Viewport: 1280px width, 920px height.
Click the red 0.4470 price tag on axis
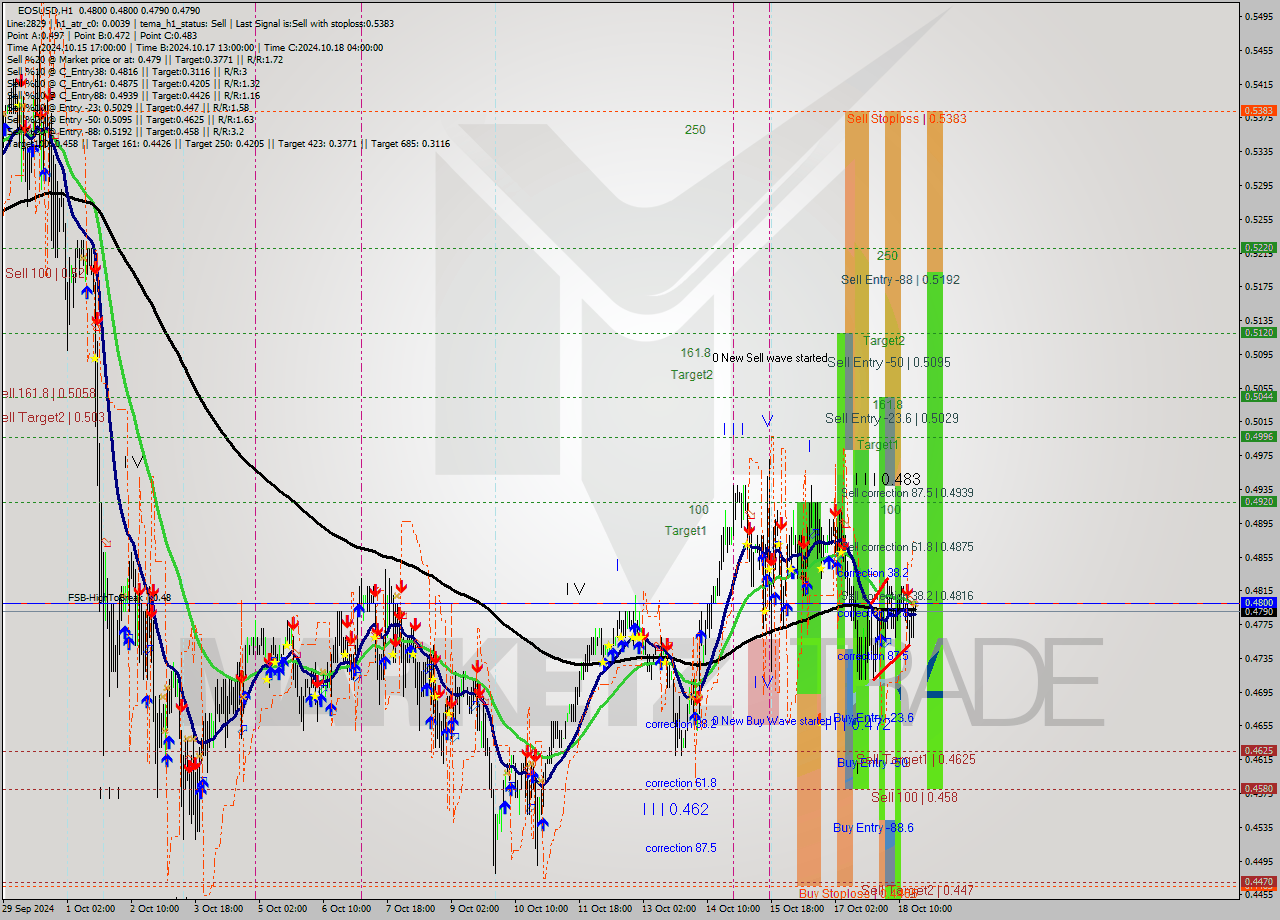(1257, 881)
